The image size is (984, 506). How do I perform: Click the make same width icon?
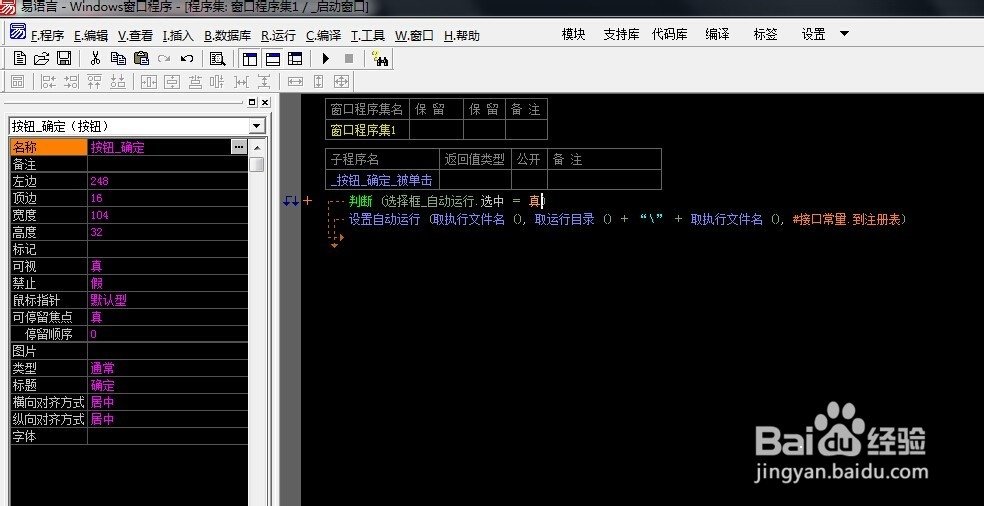point(295,82)
